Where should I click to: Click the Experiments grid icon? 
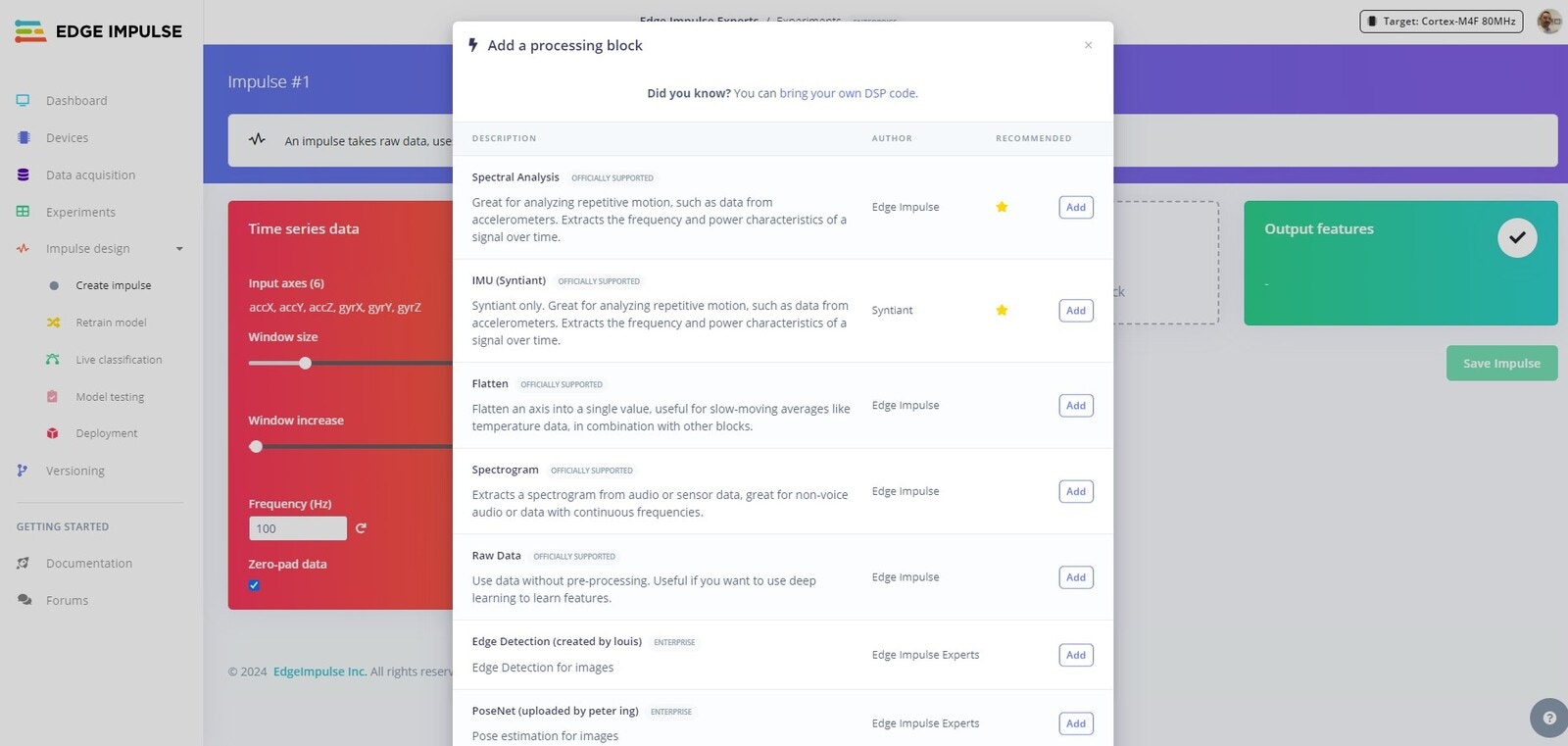(23, 212)
